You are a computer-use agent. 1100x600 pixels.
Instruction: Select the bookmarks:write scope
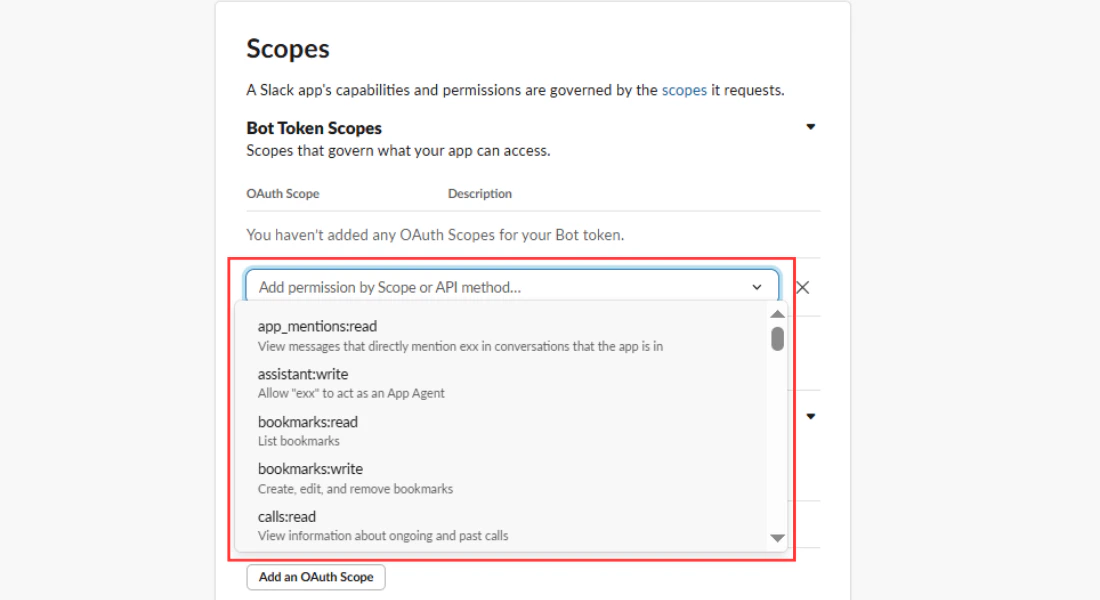coord(310,468)
